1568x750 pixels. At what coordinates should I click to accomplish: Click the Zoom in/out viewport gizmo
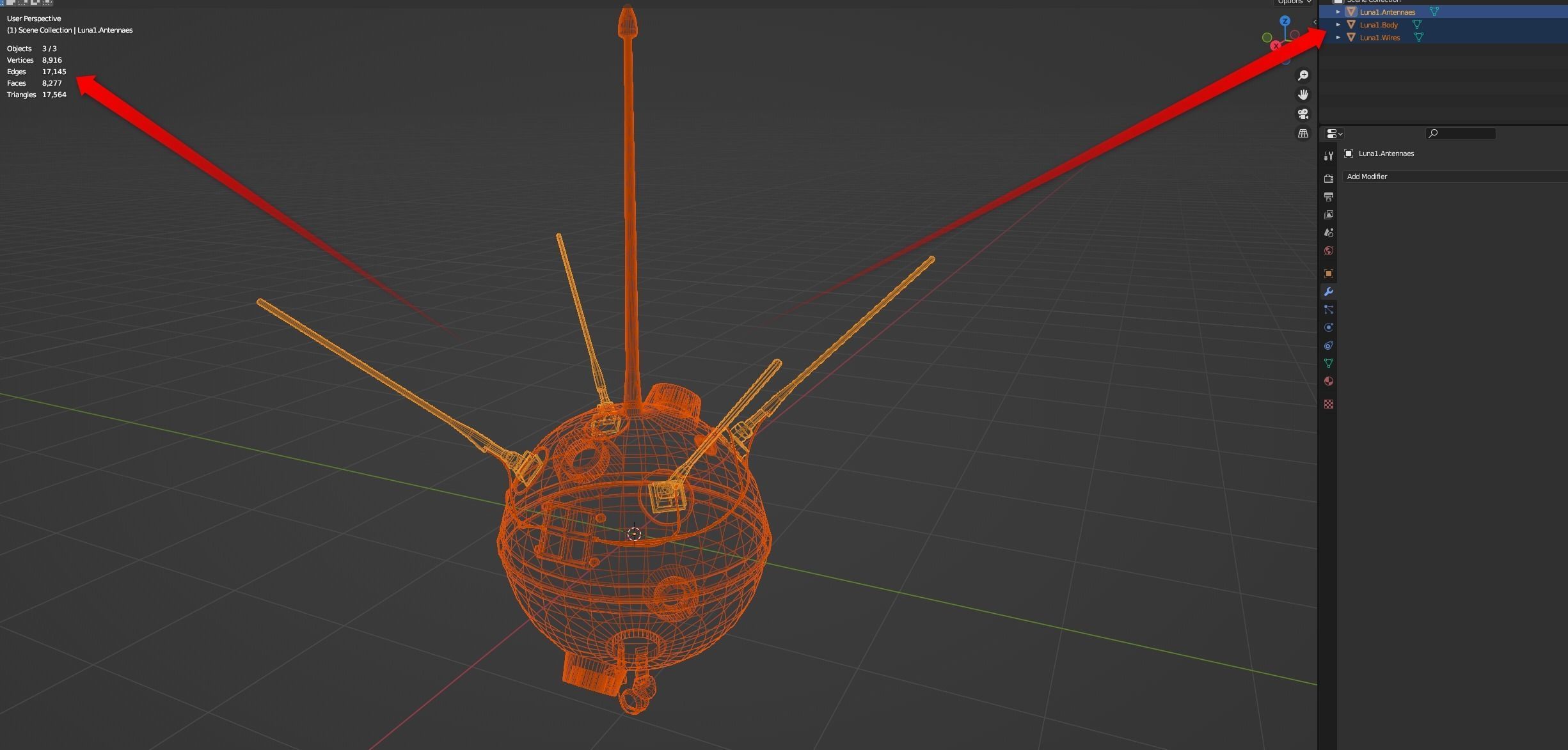point(1303,75)
